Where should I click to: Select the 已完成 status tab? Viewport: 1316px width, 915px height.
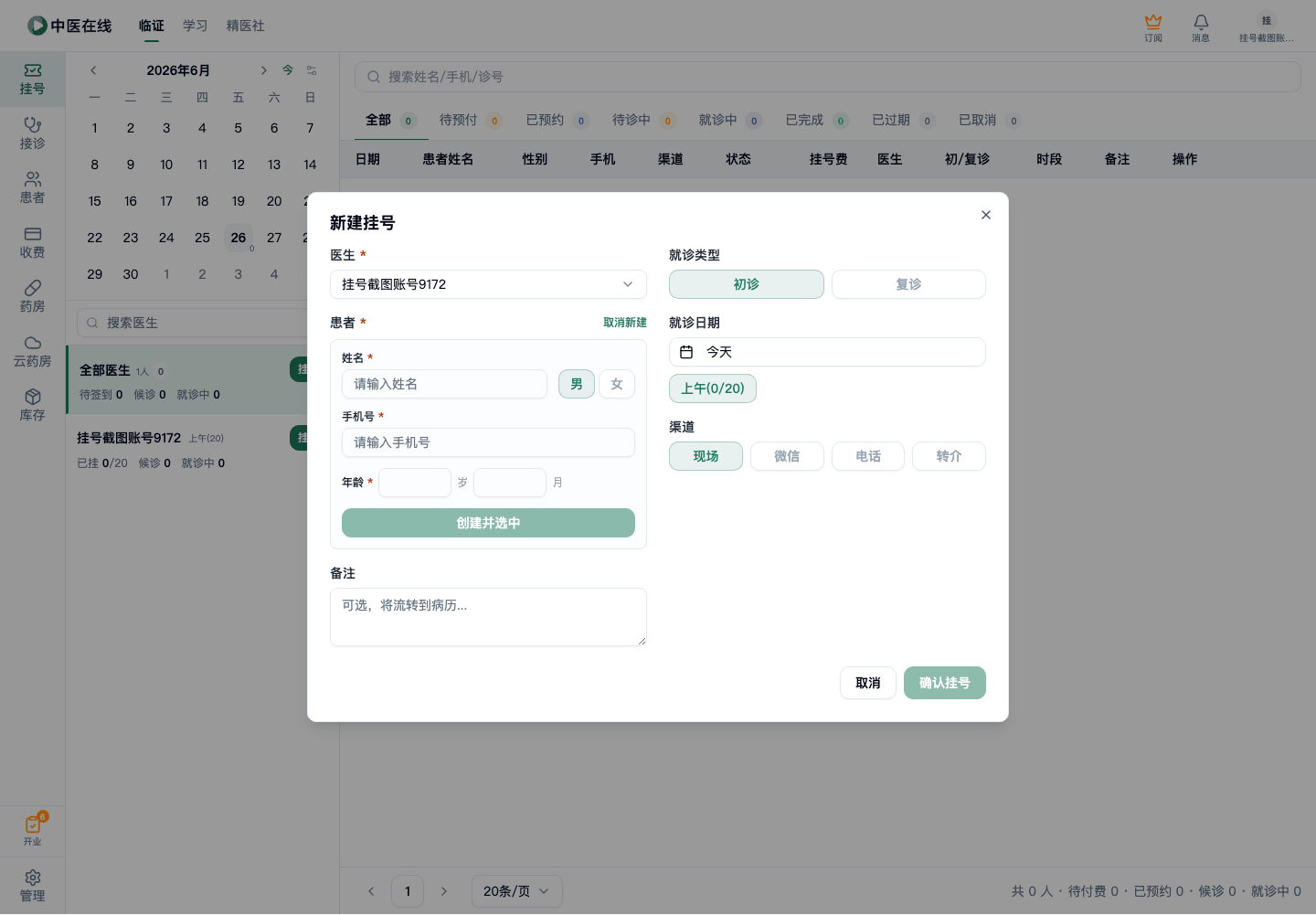pos(817,120)
